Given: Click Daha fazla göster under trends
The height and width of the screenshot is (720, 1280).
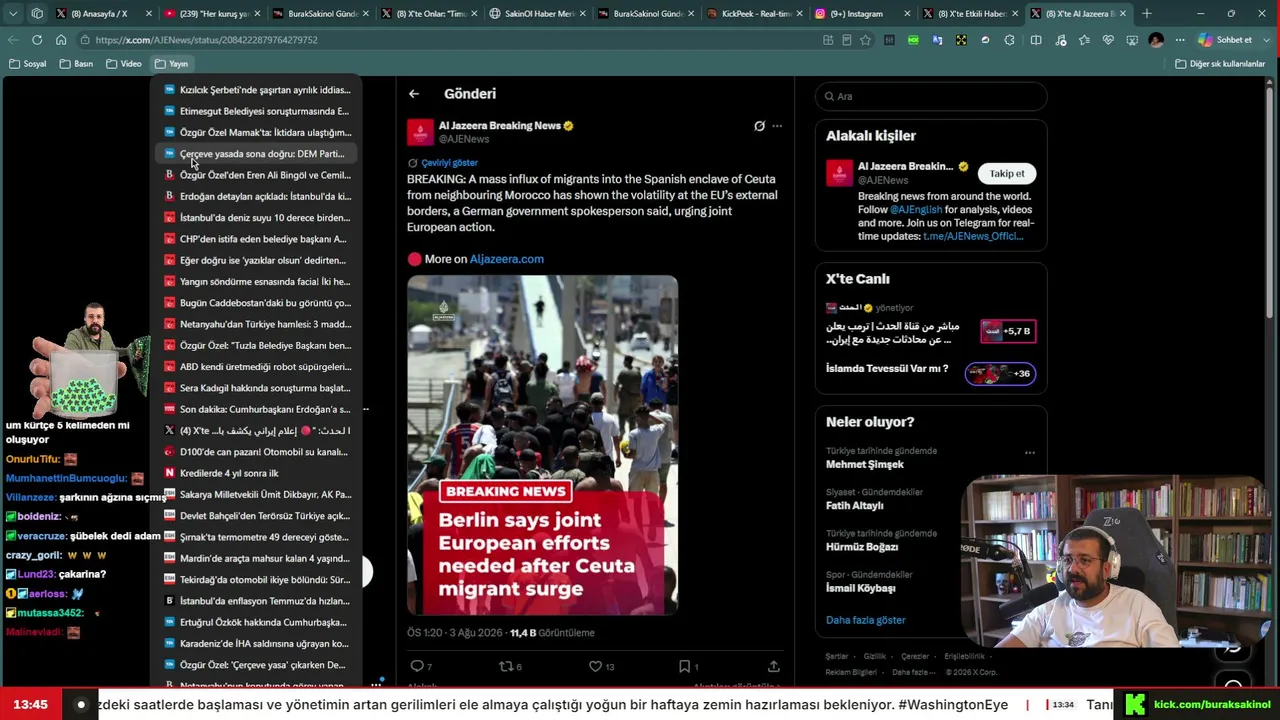Looking at the screenshot, I should [866, 620].
